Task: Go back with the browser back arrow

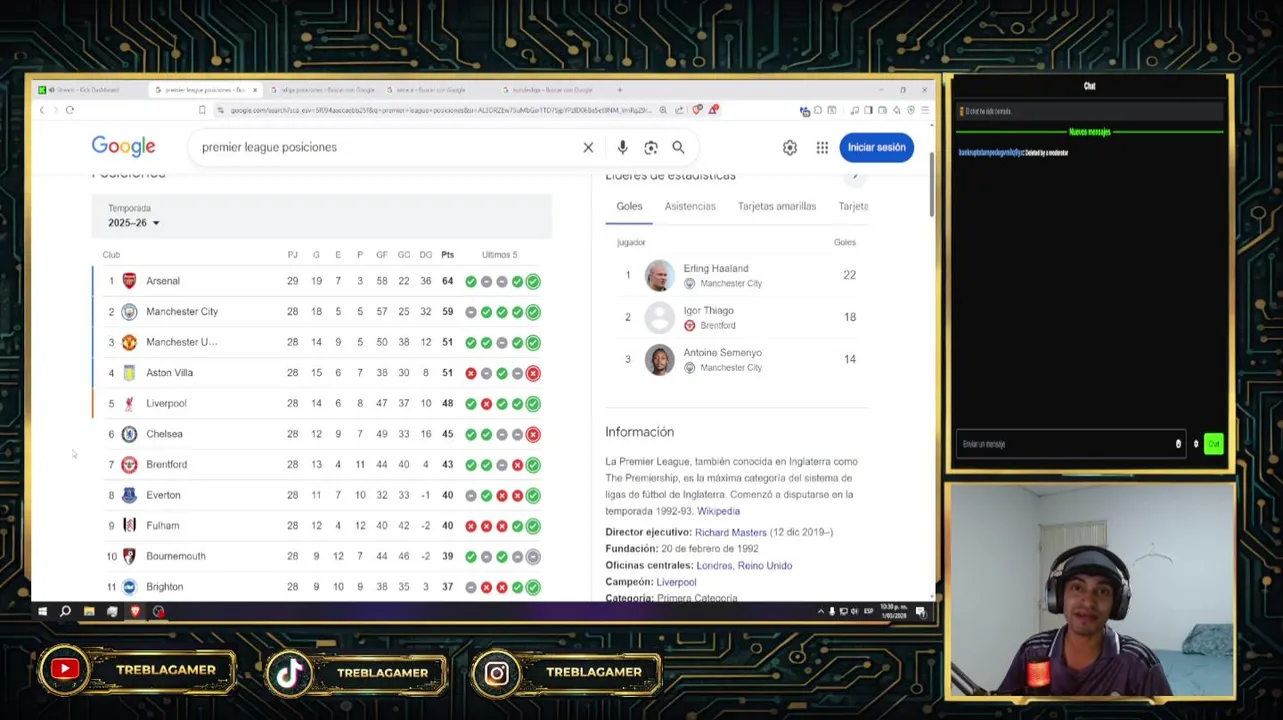Action: click(x=42, y=110)
